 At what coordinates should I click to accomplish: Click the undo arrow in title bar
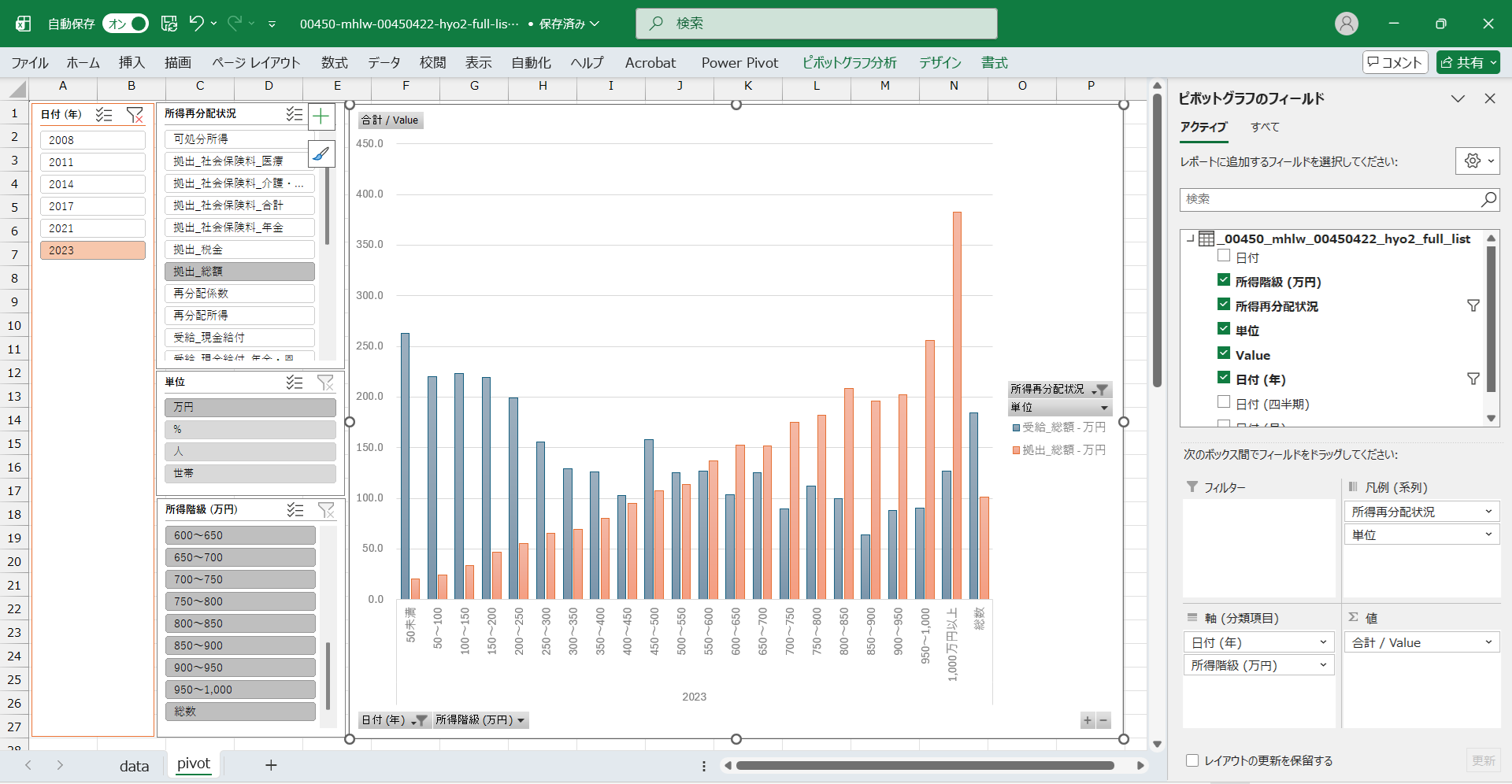196,24
